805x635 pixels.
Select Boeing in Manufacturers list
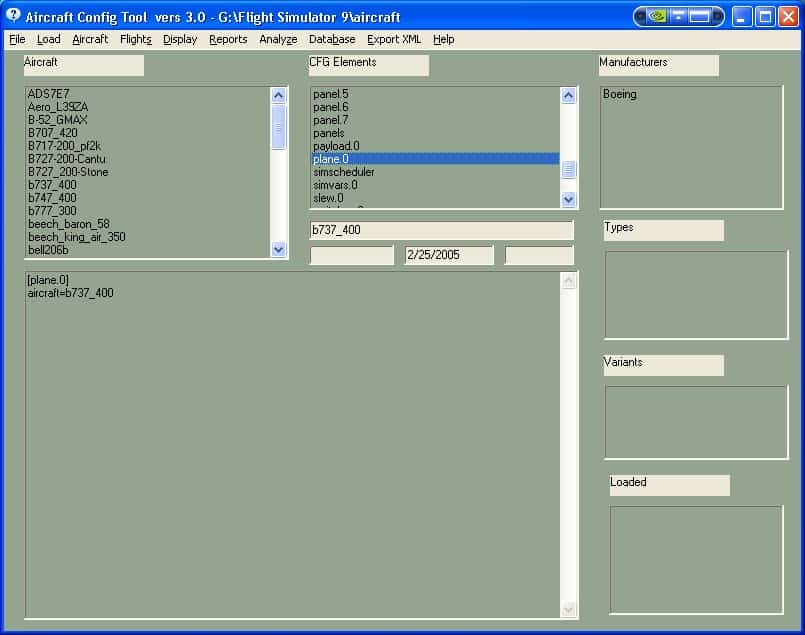(620, 95)
